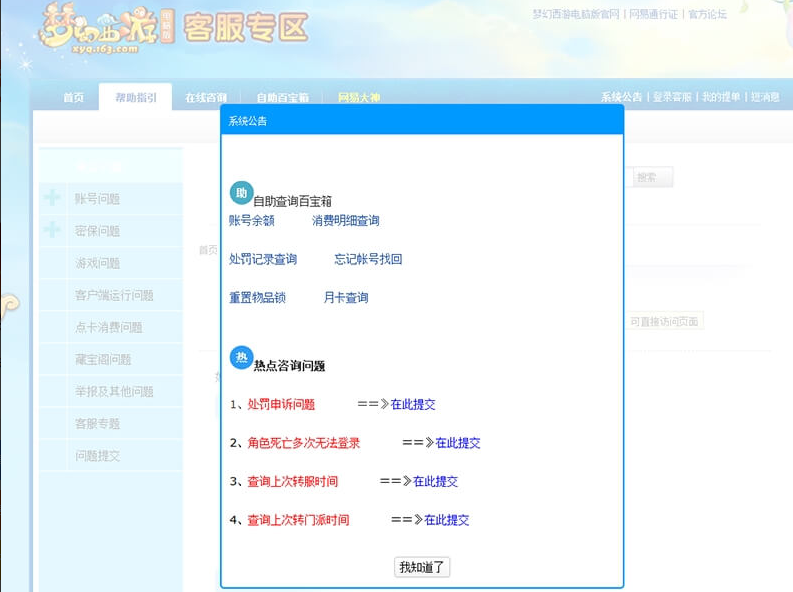The height and width of the screenshot is (592, 793).
Task: Open the 账号余额 link
Action: 251,220
